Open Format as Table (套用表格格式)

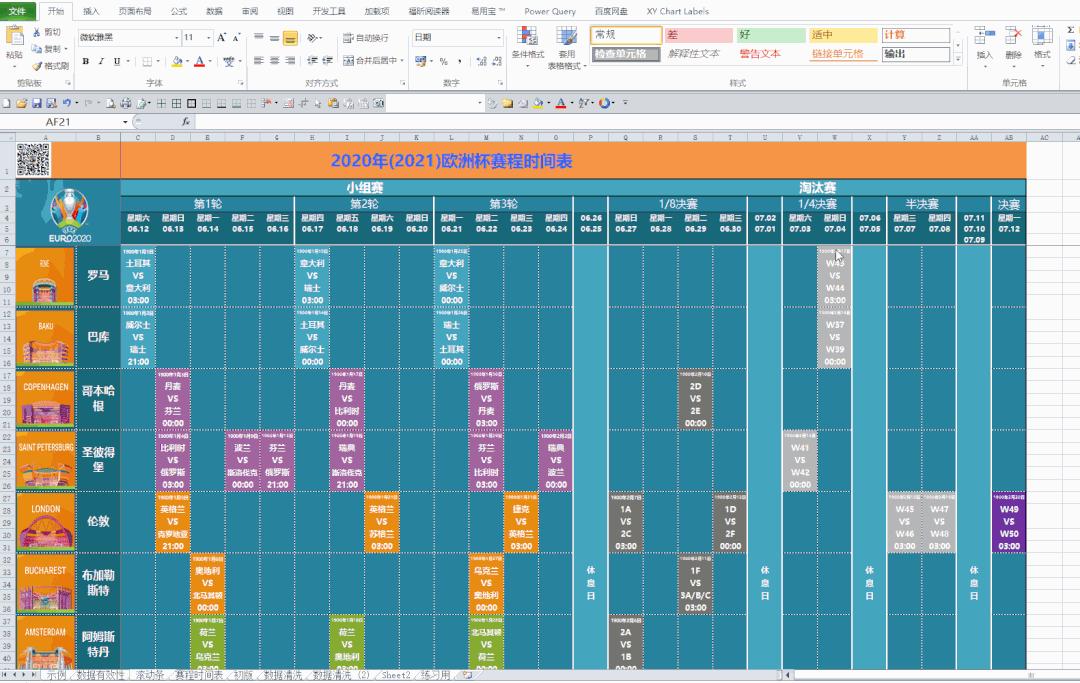tap(567, 48)
